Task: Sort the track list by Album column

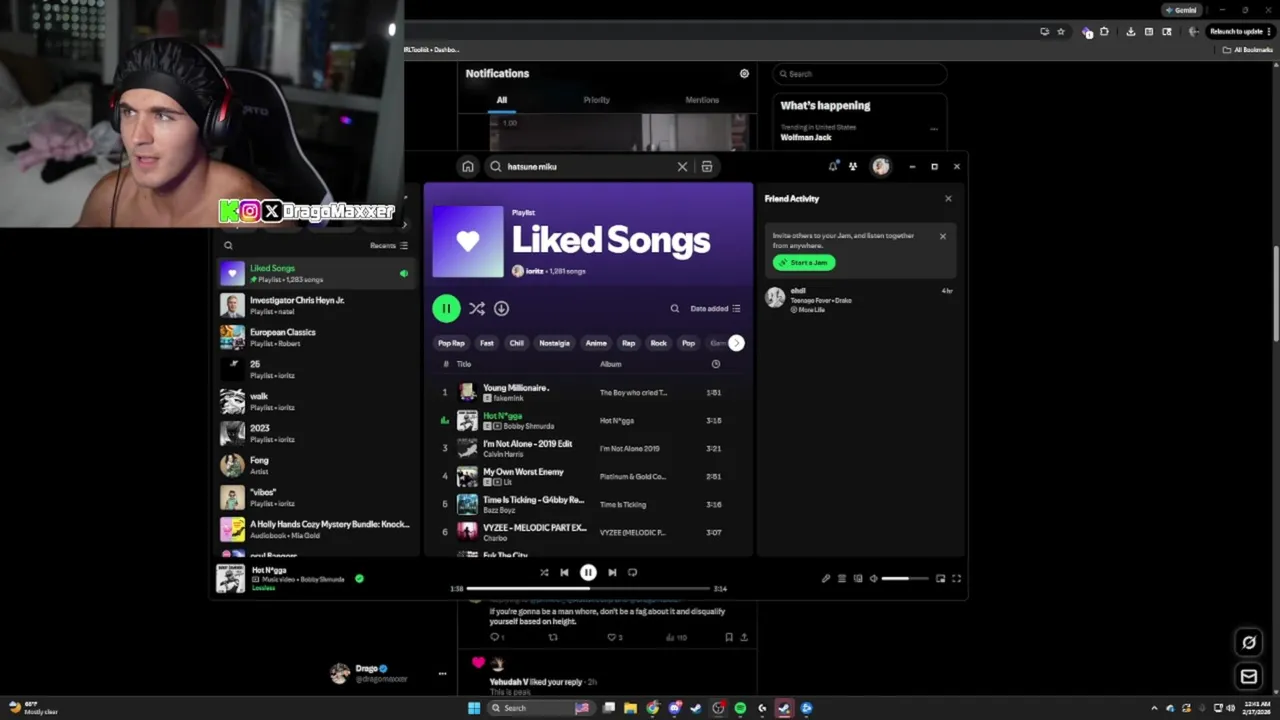Action: pos(611,364)
